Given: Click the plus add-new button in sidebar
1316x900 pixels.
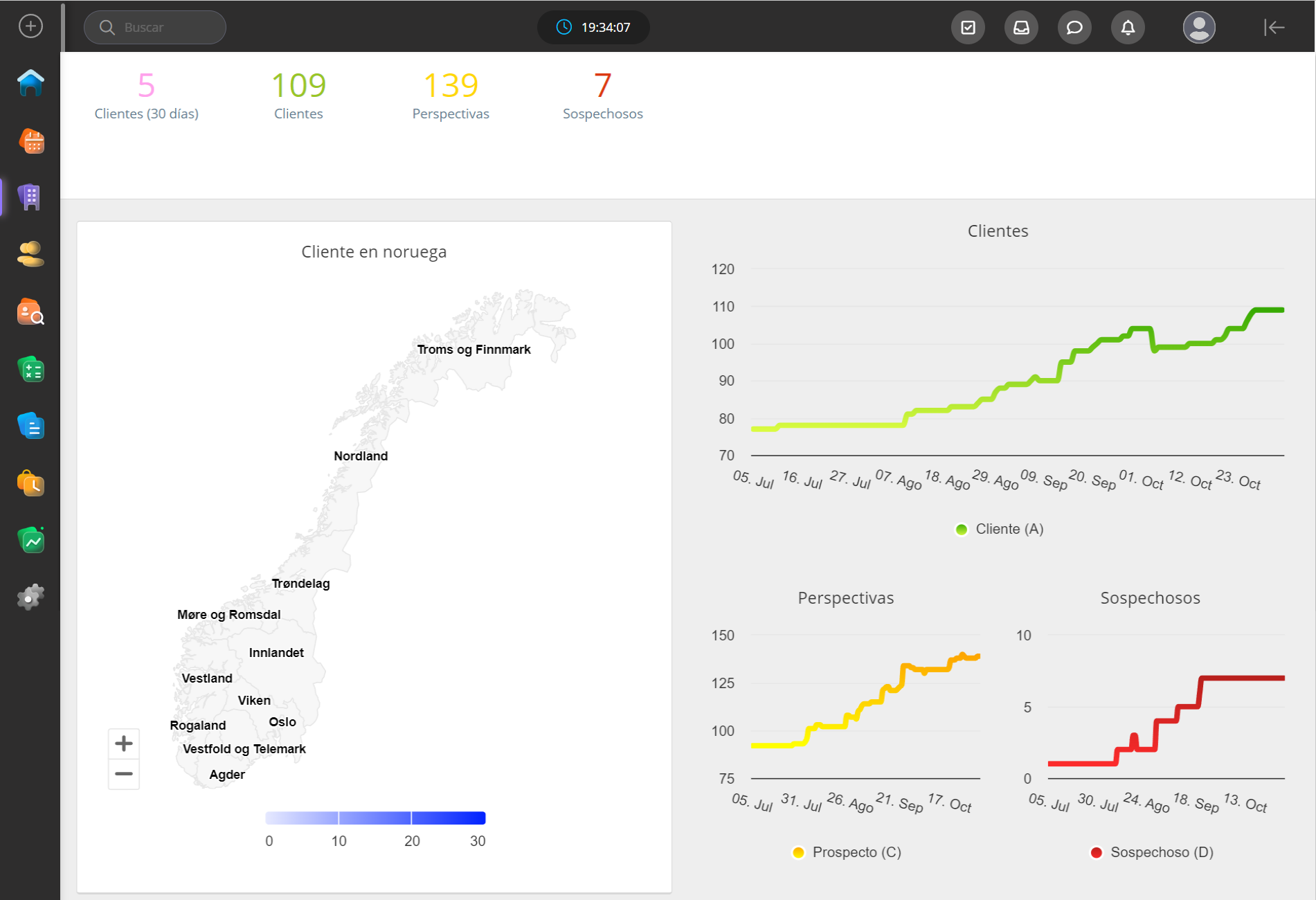Looking at the screenshot, I should pyautogui.click(x=30, y=26).
